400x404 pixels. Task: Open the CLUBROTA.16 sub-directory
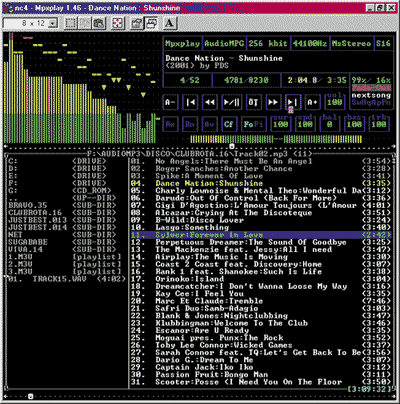tap(62, 213)
